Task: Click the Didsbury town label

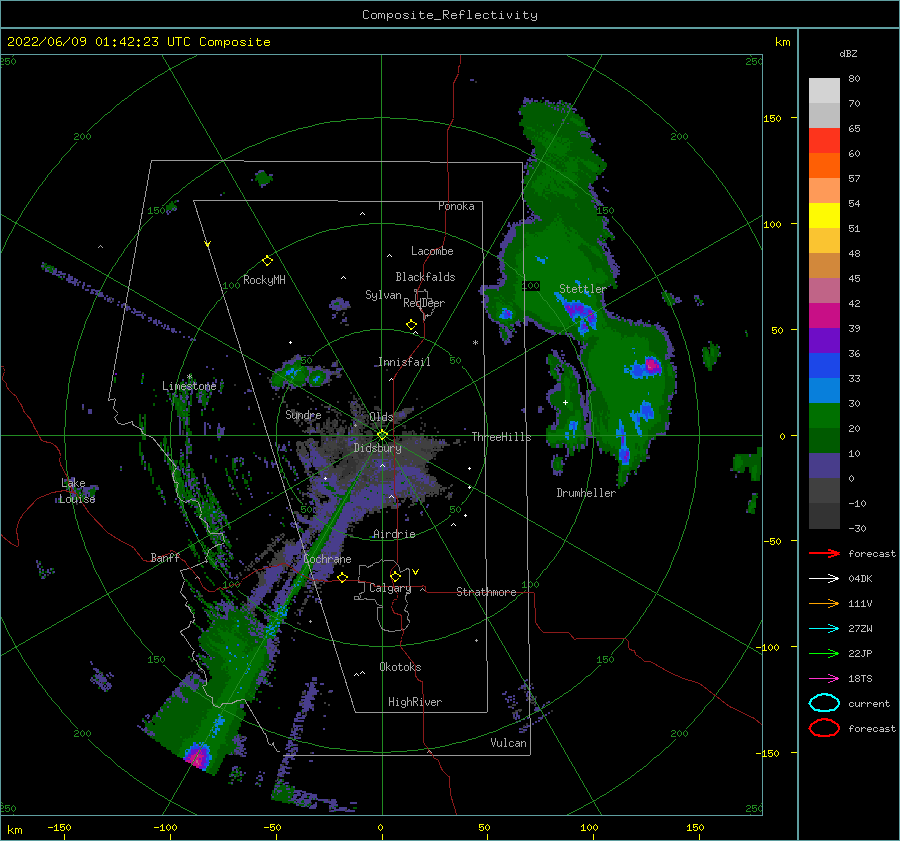Action: tap(377, 448)
